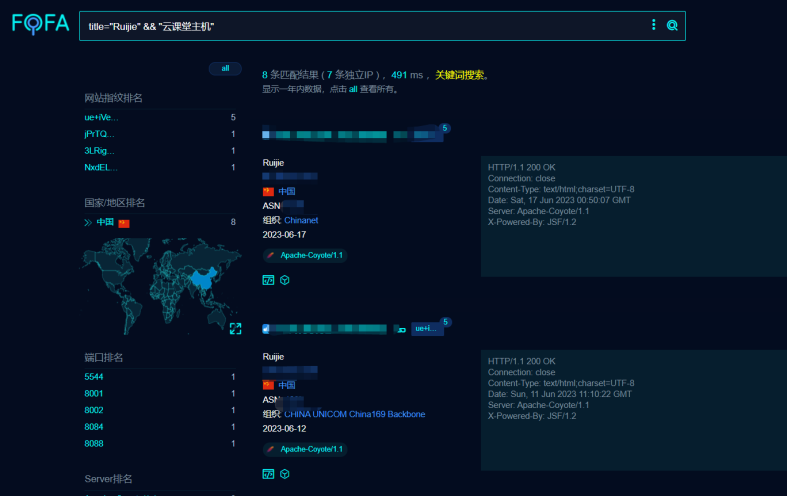This screenshot has height=496, width=787.
Task: Expand the world map to fullscreen
Action: [235, 328]
